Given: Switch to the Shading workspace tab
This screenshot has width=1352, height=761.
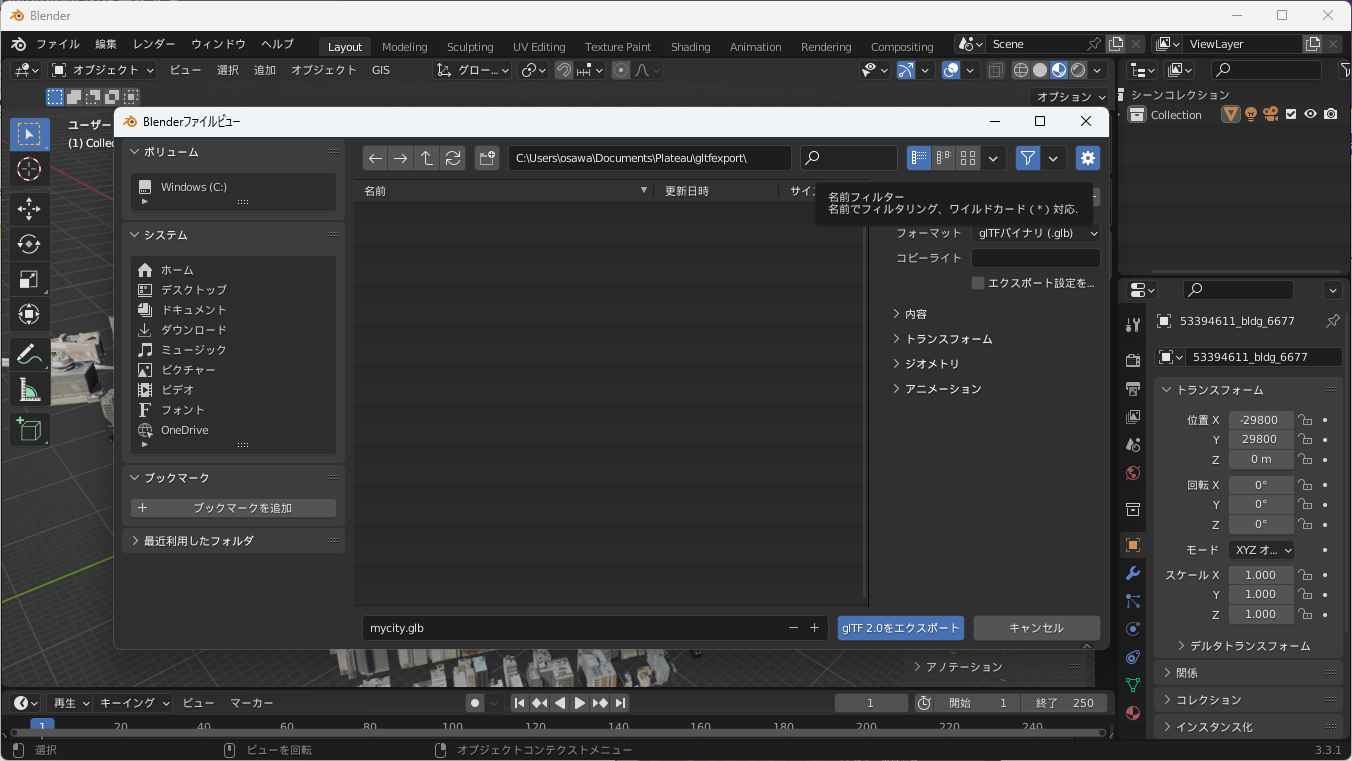Looking at the screenshot, I should pyautogui.click(x=690, y=47).
